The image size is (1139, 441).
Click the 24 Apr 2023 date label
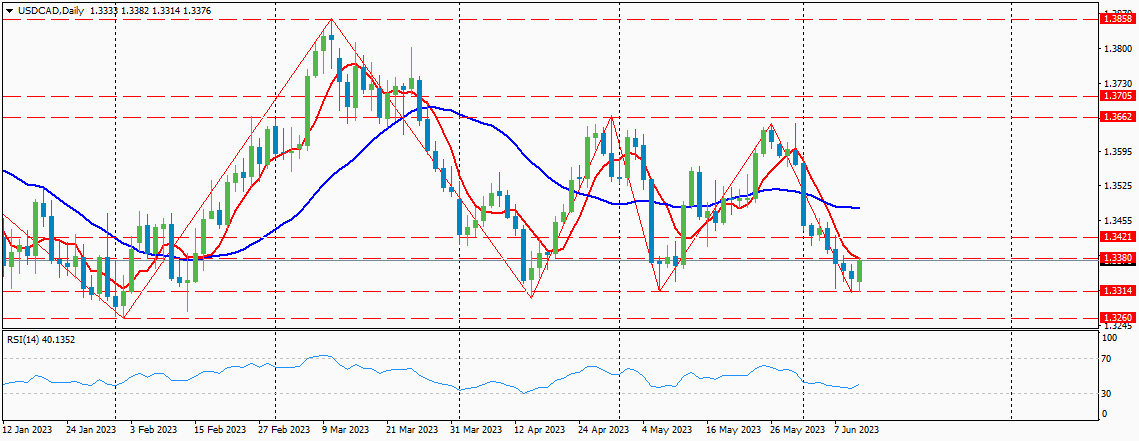[x=605, y=429]
